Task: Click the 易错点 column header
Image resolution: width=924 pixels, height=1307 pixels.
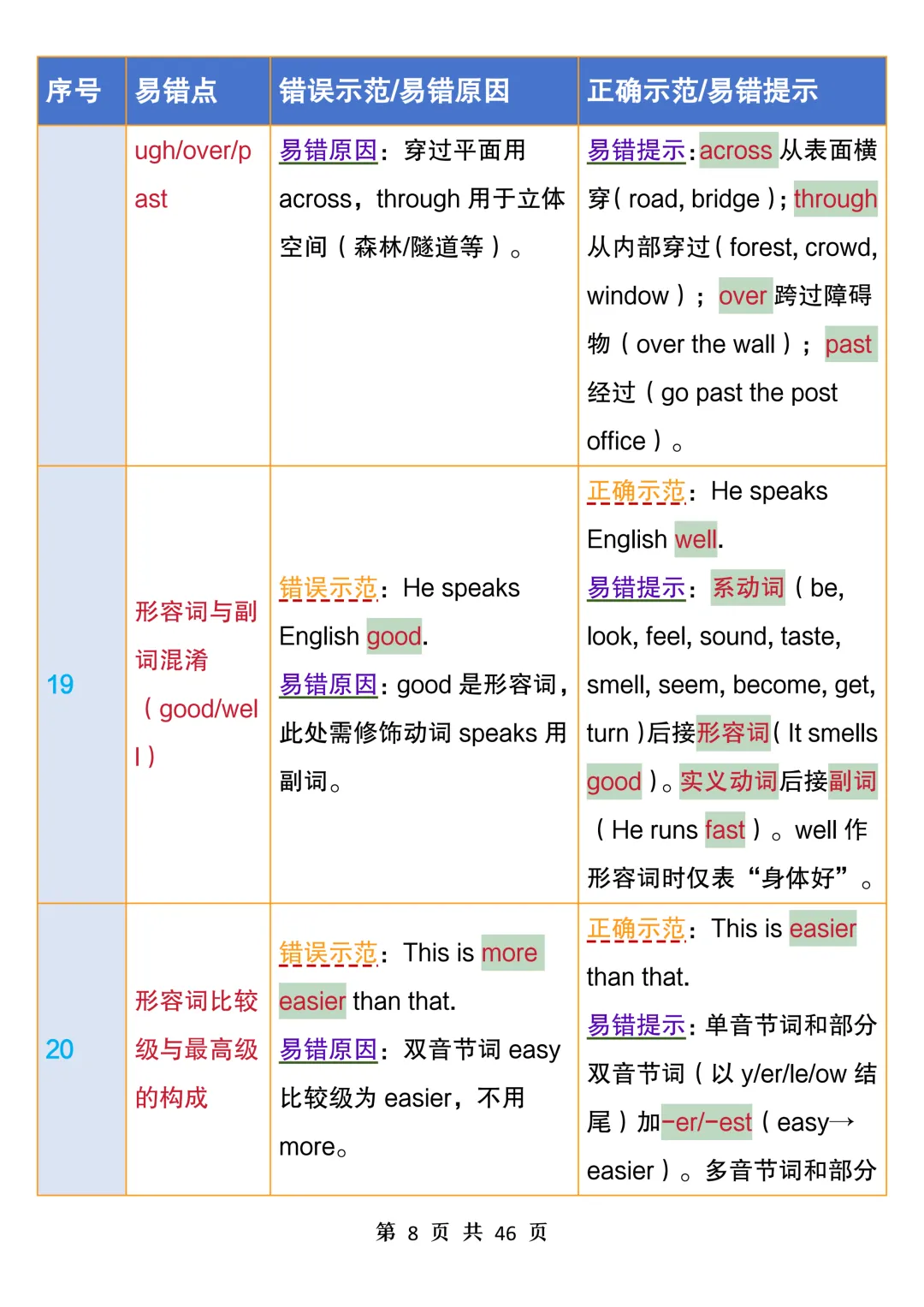Action: pyautogui.click(x=198, y=91)
